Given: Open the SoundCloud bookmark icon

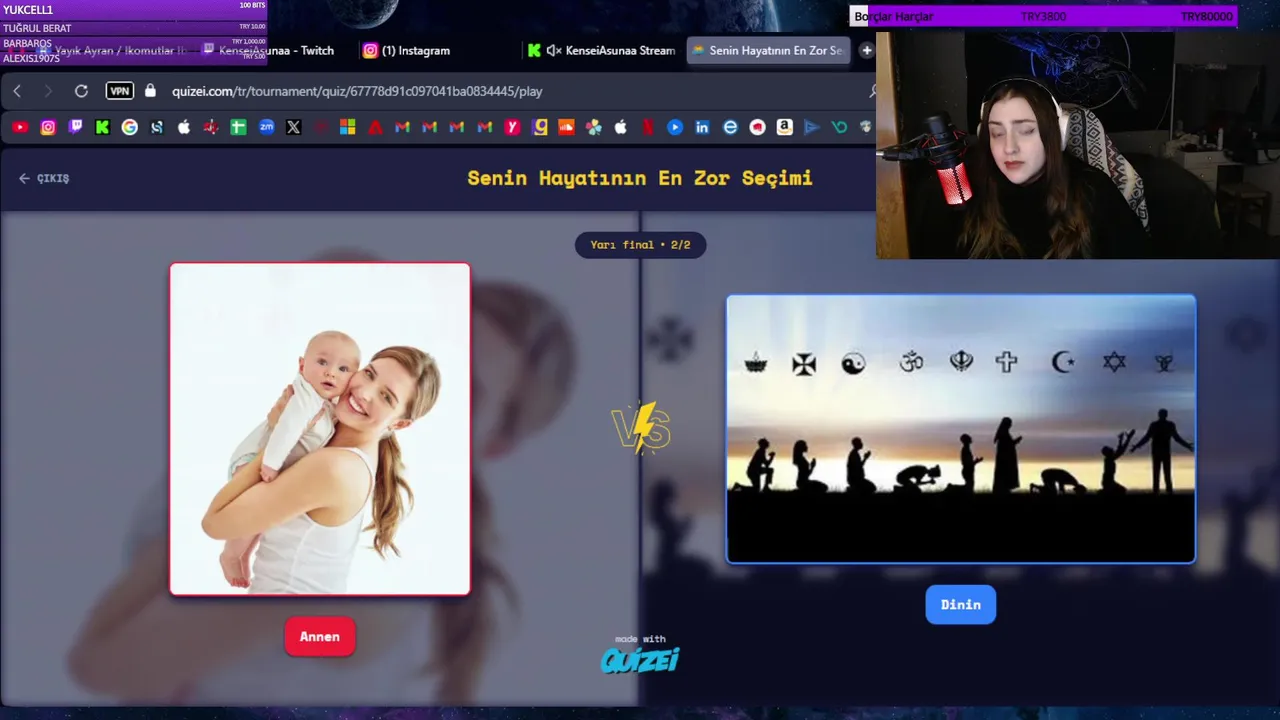Looking at the screenshot, I should point(566,127).
